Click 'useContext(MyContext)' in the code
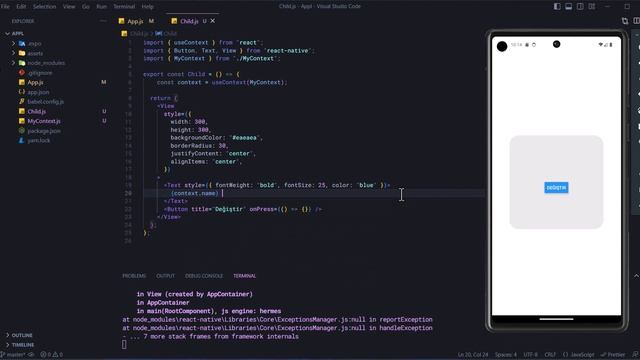640x360 pixels. [x=249, y=82]
